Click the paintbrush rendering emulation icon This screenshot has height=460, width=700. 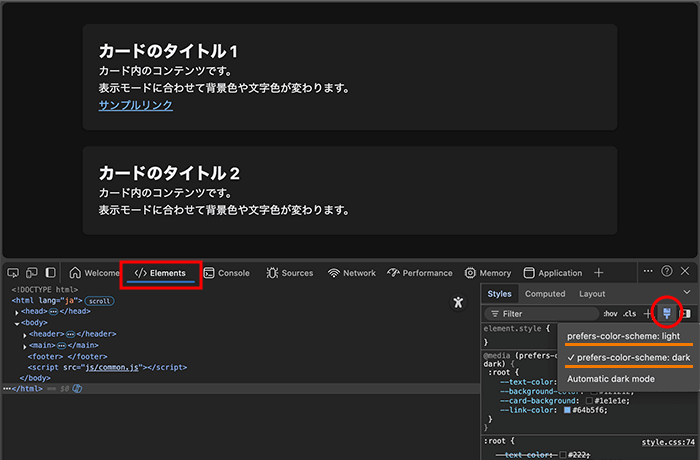point(667,314)
